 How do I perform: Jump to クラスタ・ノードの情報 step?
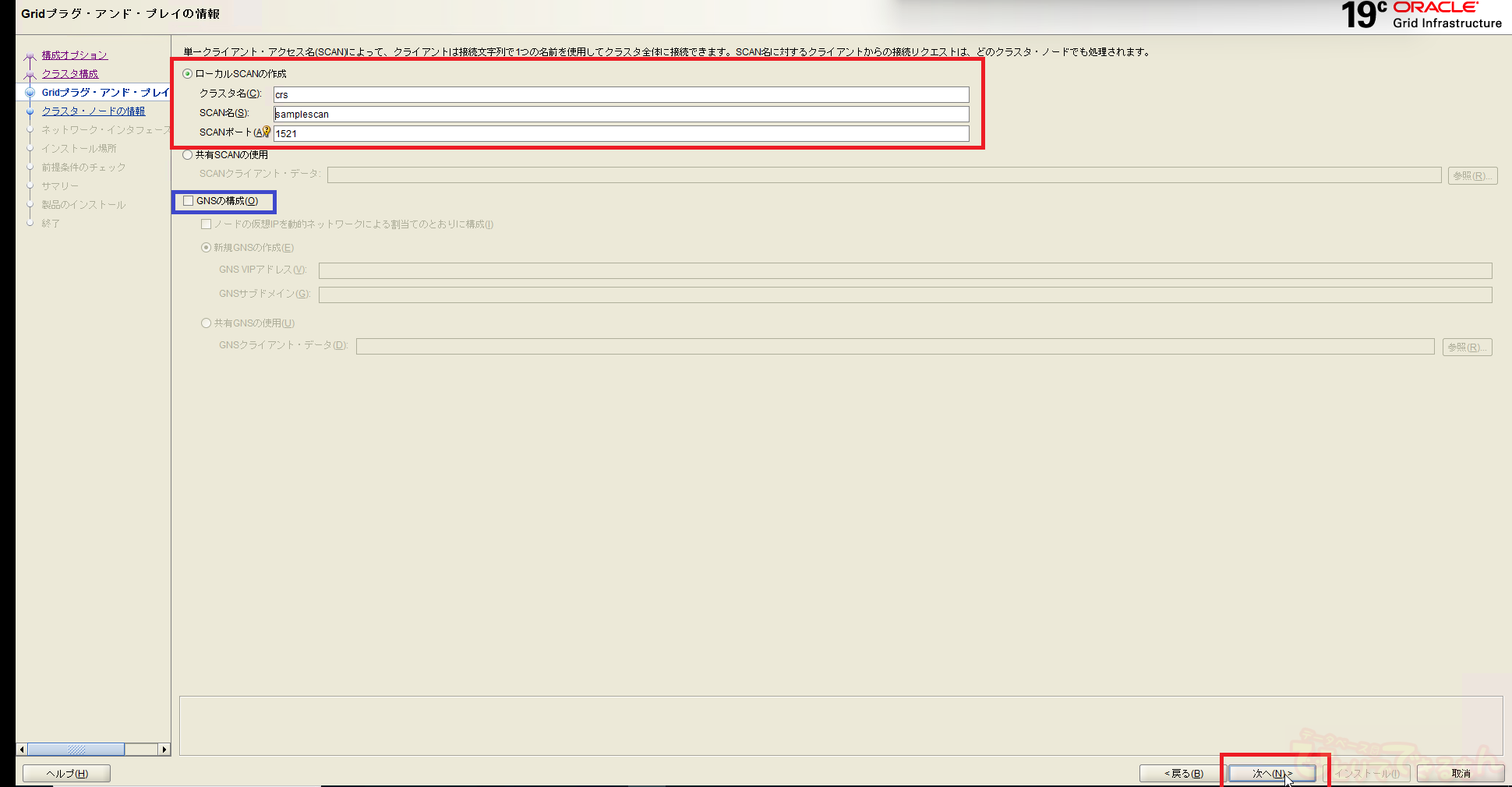tap(94, 111)
